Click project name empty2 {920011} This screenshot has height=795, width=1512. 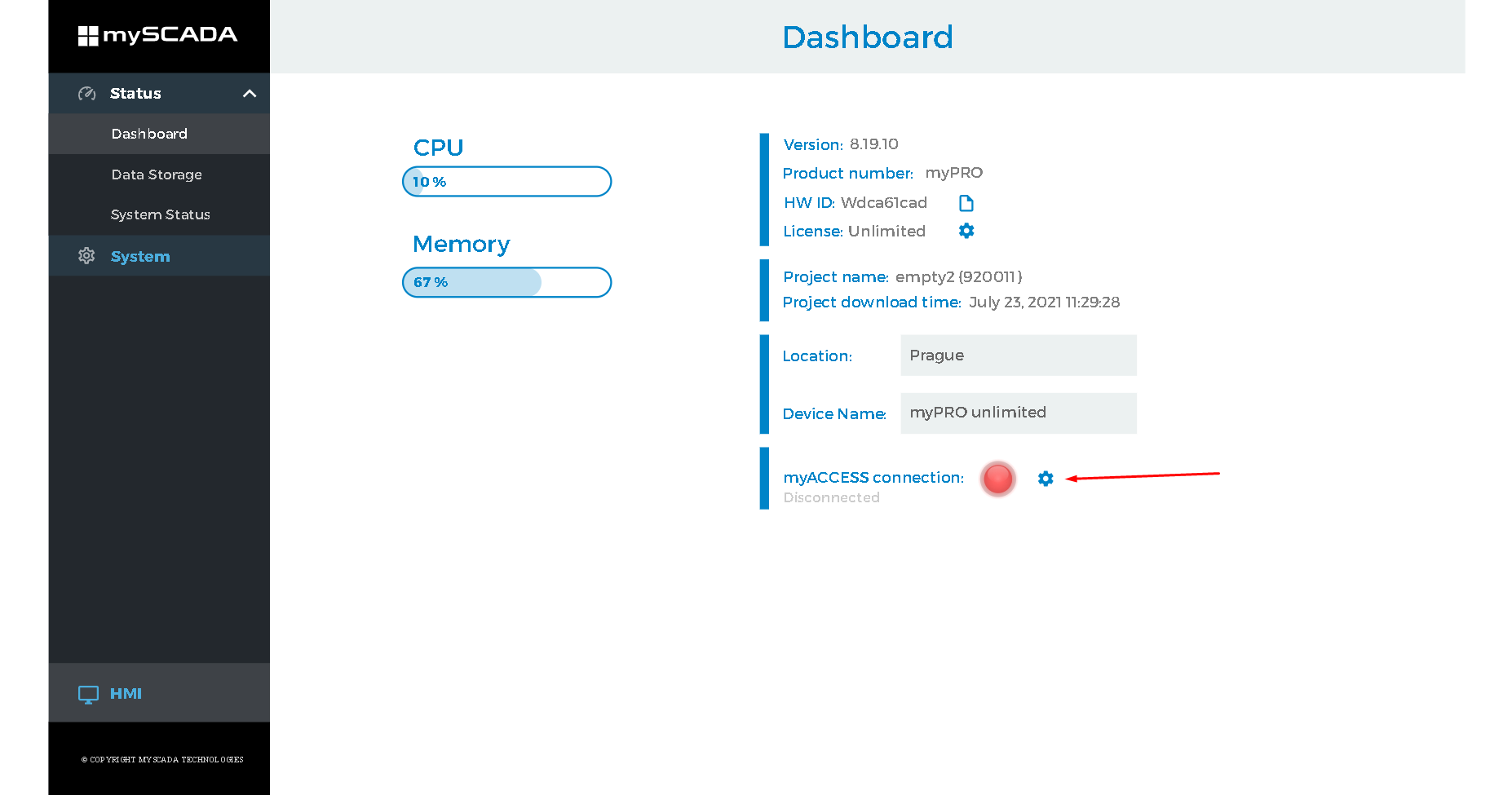click(x=959, y=277)
